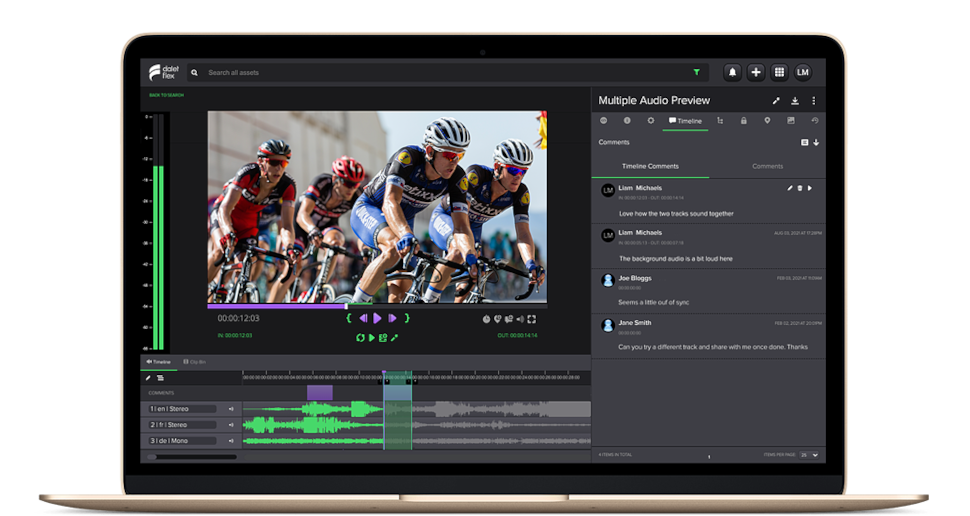This screenshot has height=516, width=970.
Task: Edit the comment 'Love how the two tracks sound together'
Action: pyautogui.click(x=789, y=188)
